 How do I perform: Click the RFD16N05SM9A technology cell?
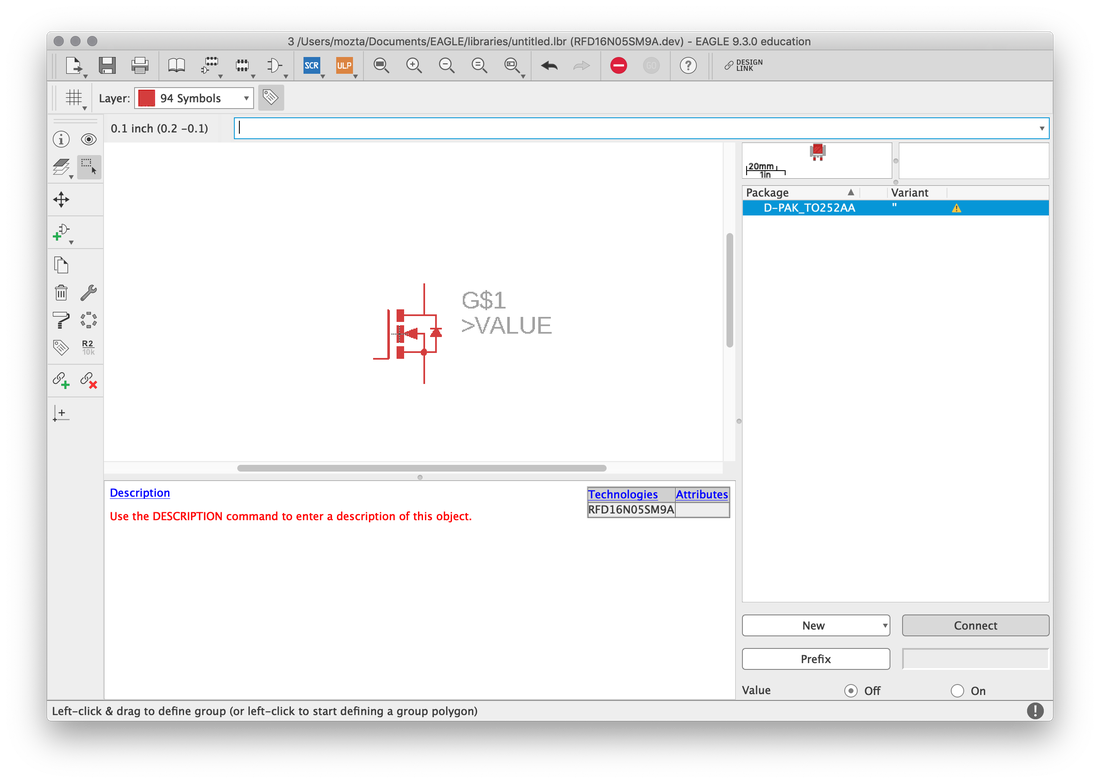(631, 510)
